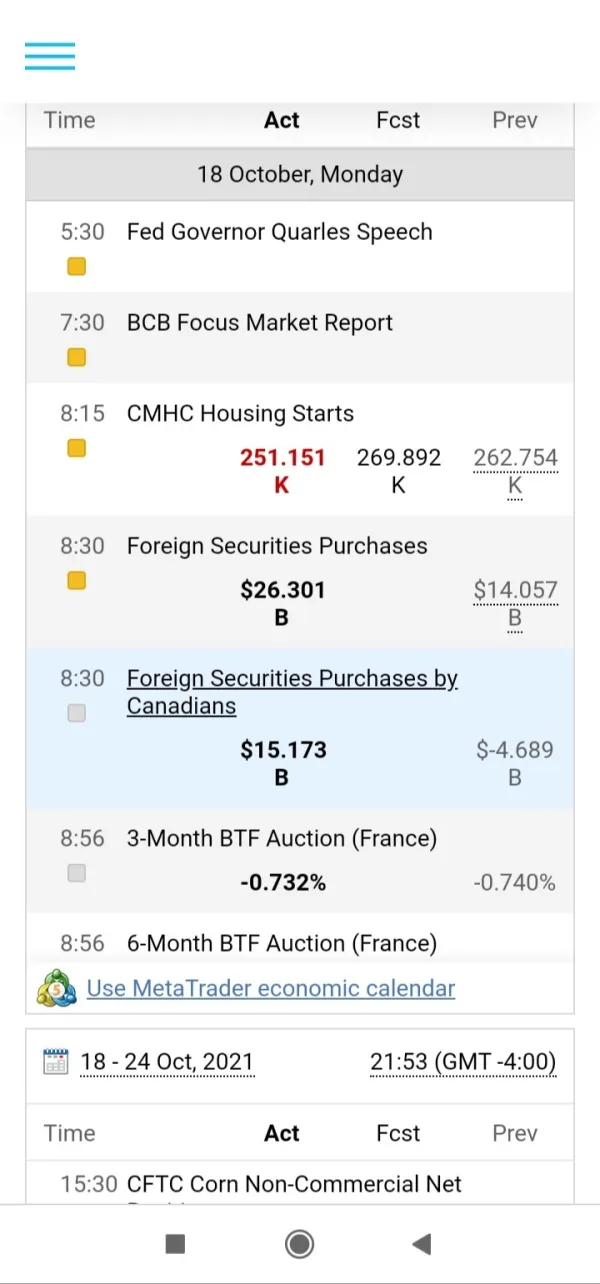Toggle gray box for 3-Month BTF Auction
Image resolution: width=600 pixels, height=1284 pixels.
point(76,873)
